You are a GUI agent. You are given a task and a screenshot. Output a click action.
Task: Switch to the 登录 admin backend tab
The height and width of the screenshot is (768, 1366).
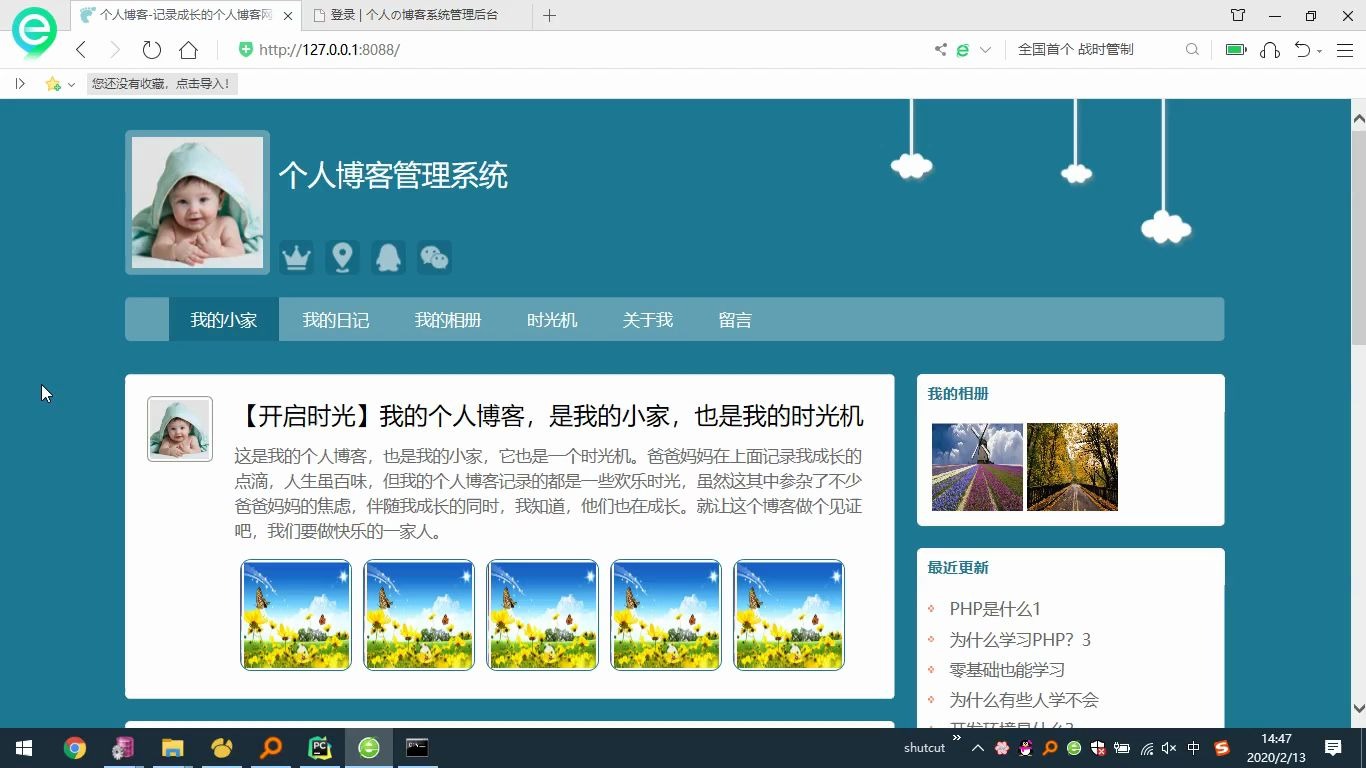click(x=415, y=15)
